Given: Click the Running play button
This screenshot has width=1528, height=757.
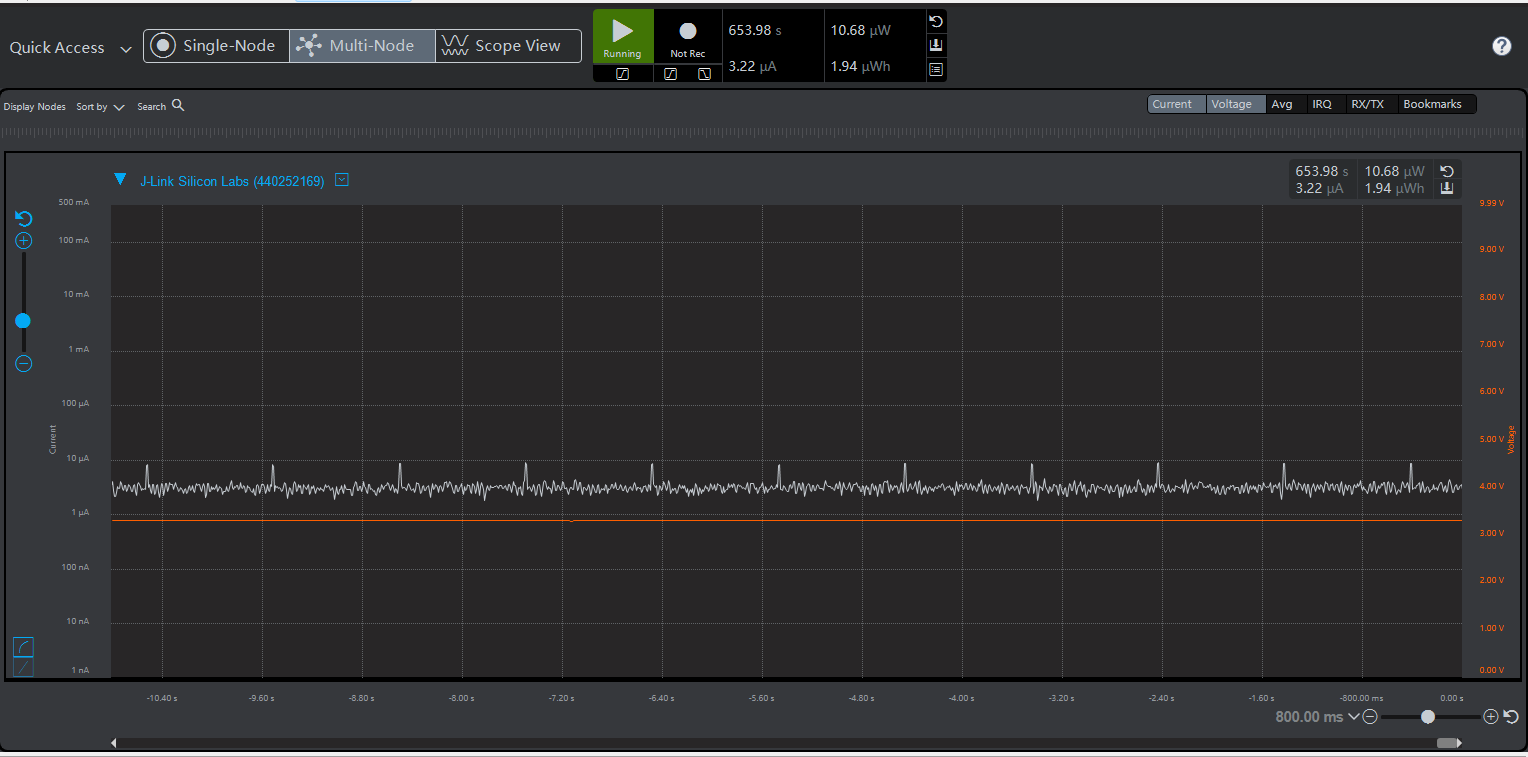Looking at the screenshot, I should pos(622,36).
